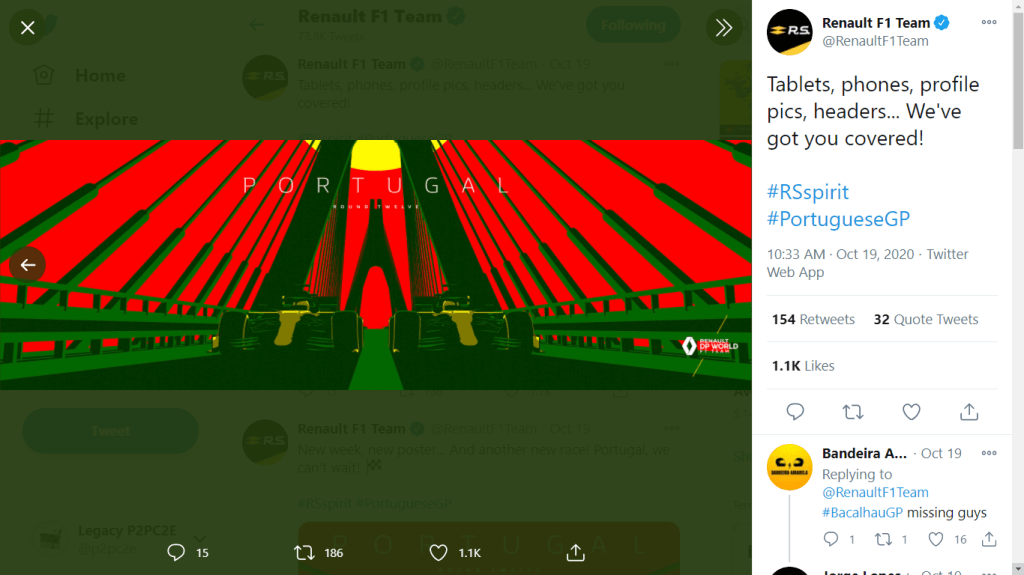
Task: Reply using the comment icon below the image
Action: (x=176, y=552)
